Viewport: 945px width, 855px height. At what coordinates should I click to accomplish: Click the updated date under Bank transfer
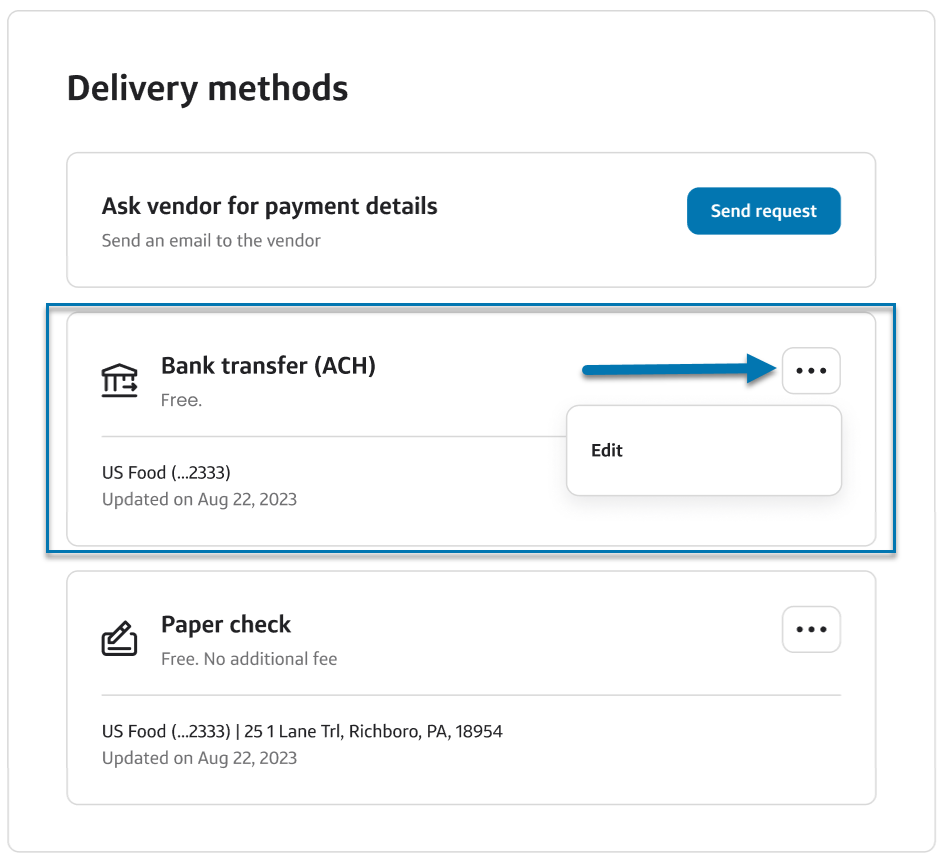(199, 499)
